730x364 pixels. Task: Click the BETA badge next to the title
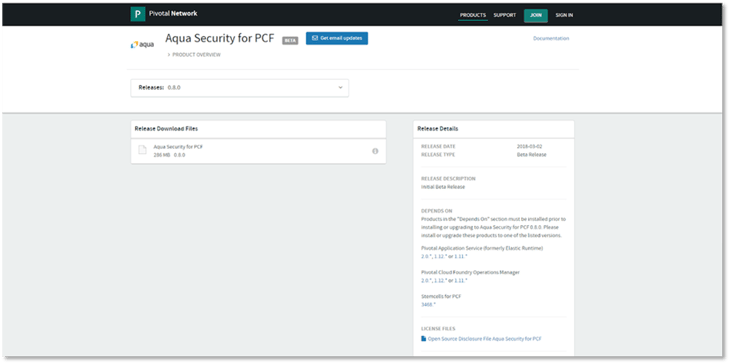[x=290, y=40]
